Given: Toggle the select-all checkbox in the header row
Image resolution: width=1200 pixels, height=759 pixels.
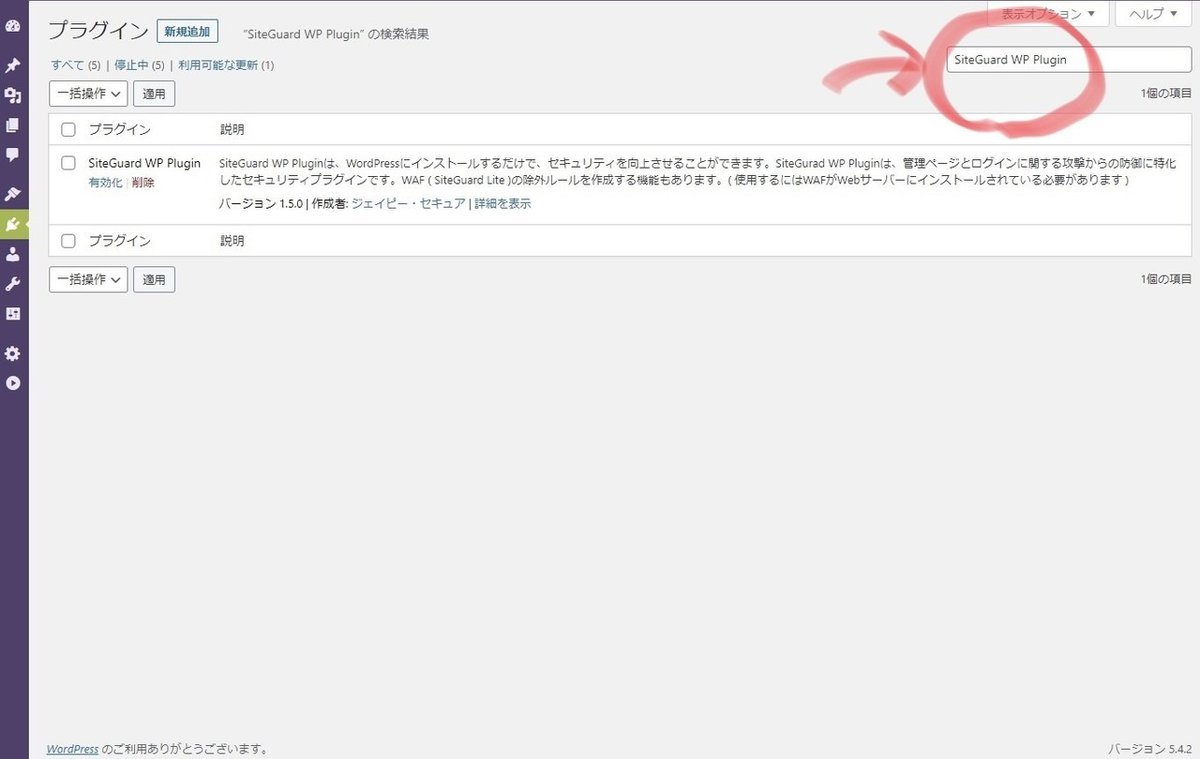Looking at the screenshot, I should pyautogui.click(x=68, y=129).
